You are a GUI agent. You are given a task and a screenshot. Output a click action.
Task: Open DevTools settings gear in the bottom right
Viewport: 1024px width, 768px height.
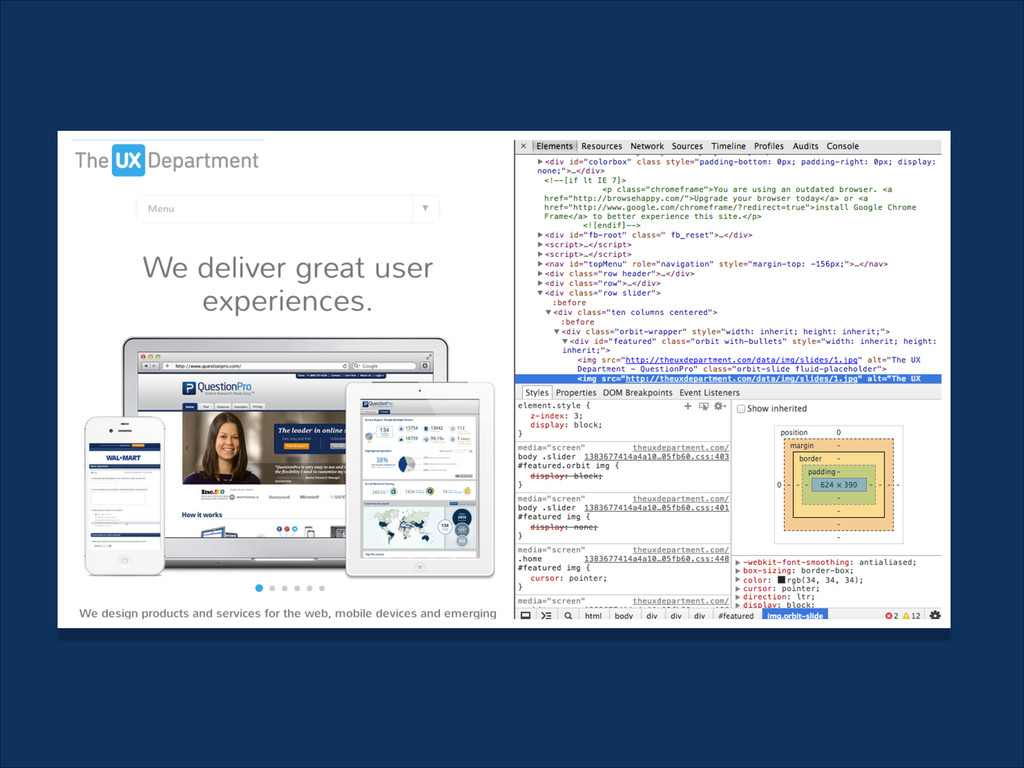(935, 615)
